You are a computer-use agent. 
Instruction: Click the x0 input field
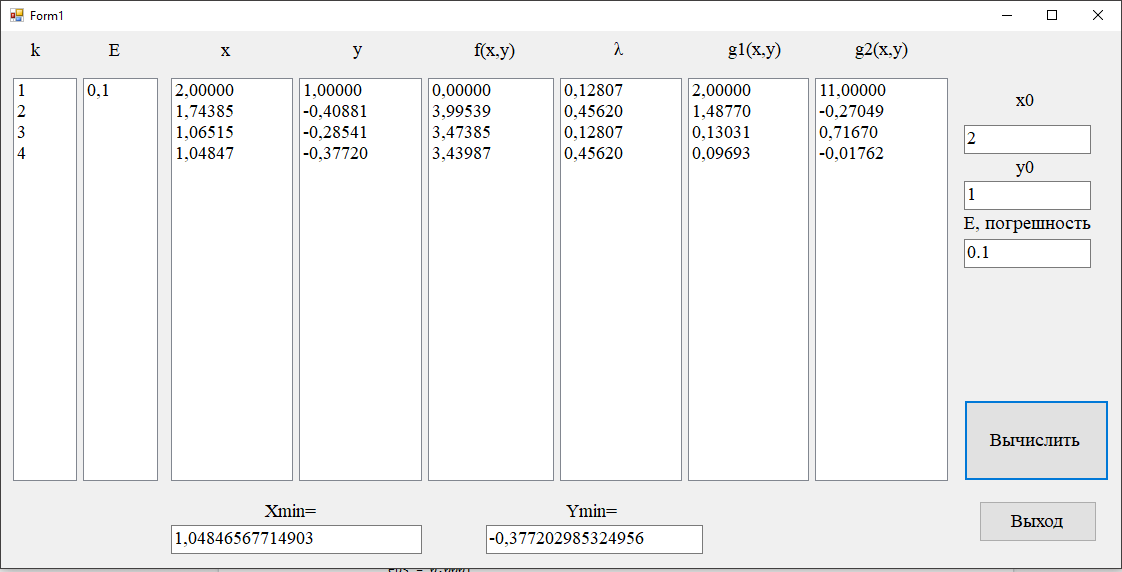[x=1027, y=139]
